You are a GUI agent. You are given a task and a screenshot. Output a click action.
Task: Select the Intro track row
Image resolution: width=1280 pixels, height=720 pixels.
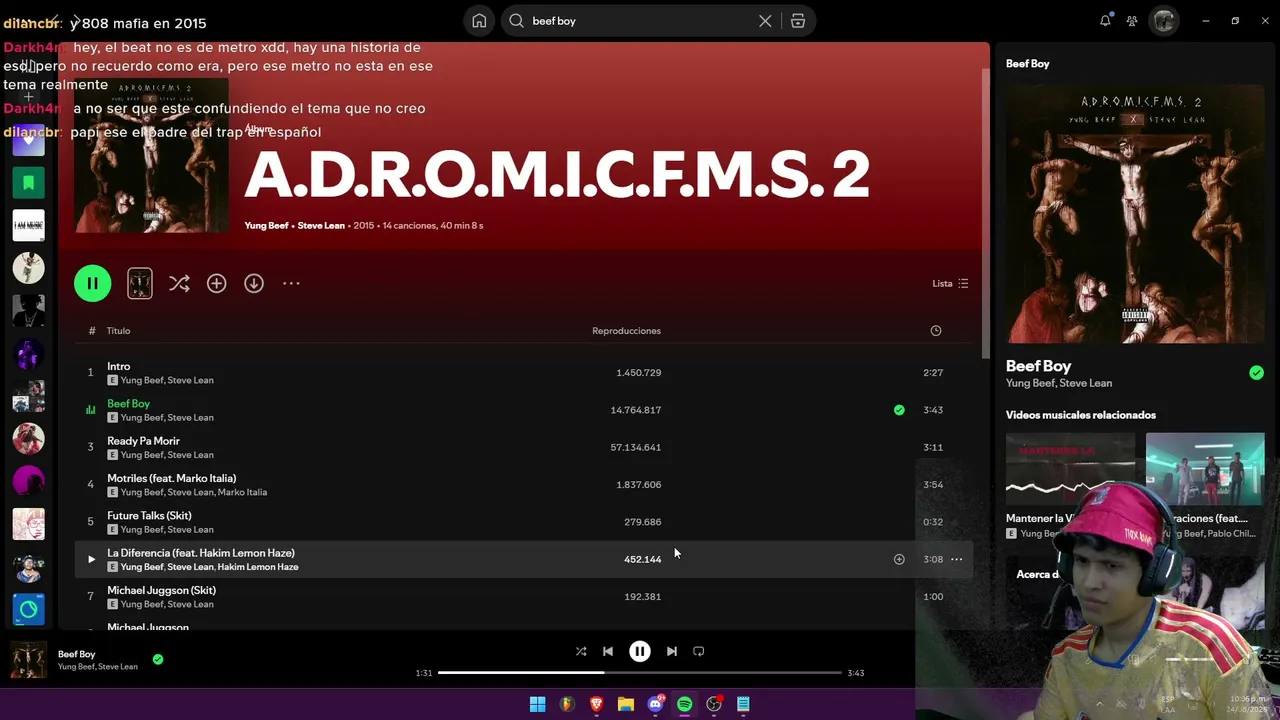[x=523, y=372]
